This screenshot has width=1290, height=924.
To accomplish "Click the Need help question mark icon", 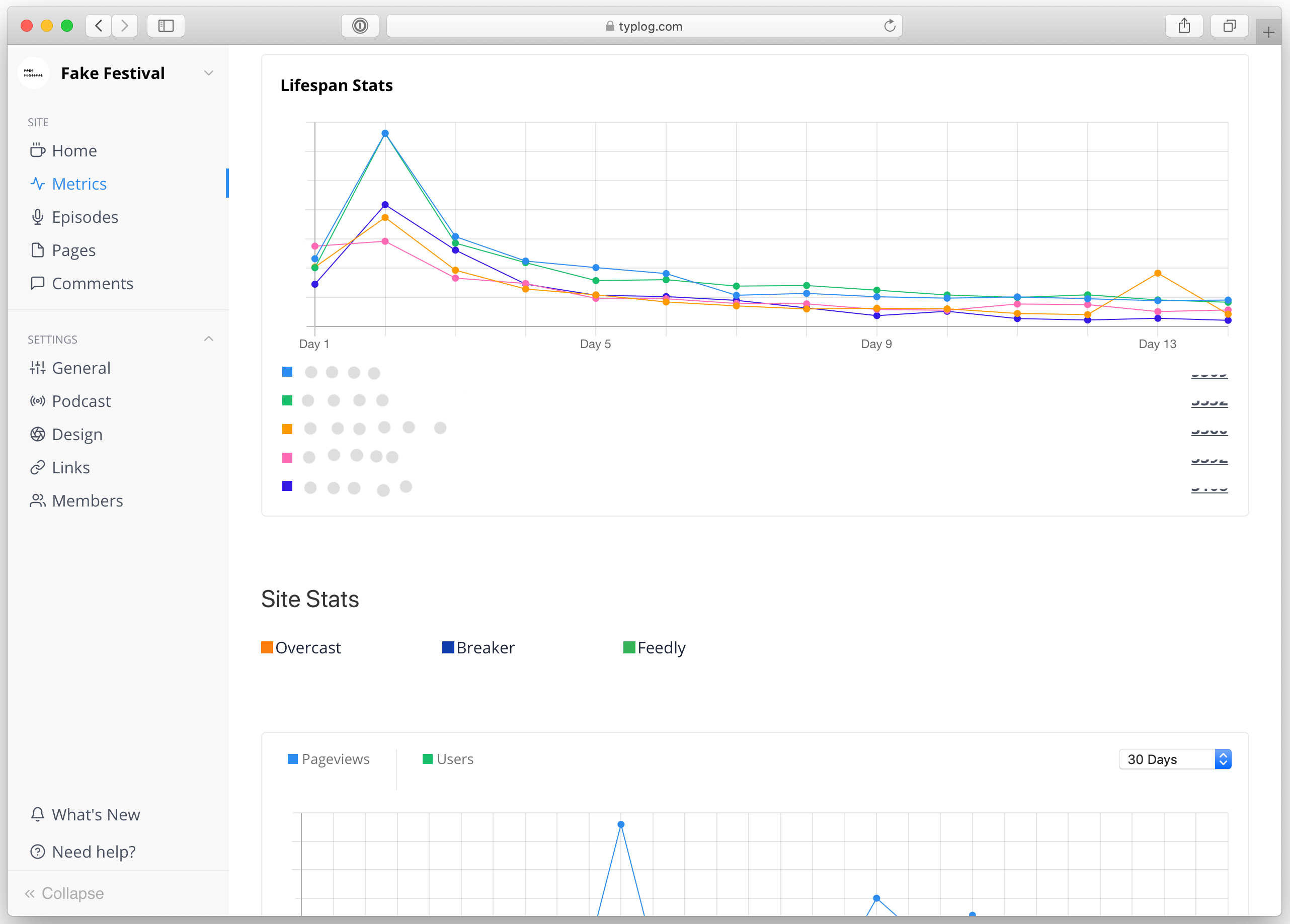I will tap(38, 851).
